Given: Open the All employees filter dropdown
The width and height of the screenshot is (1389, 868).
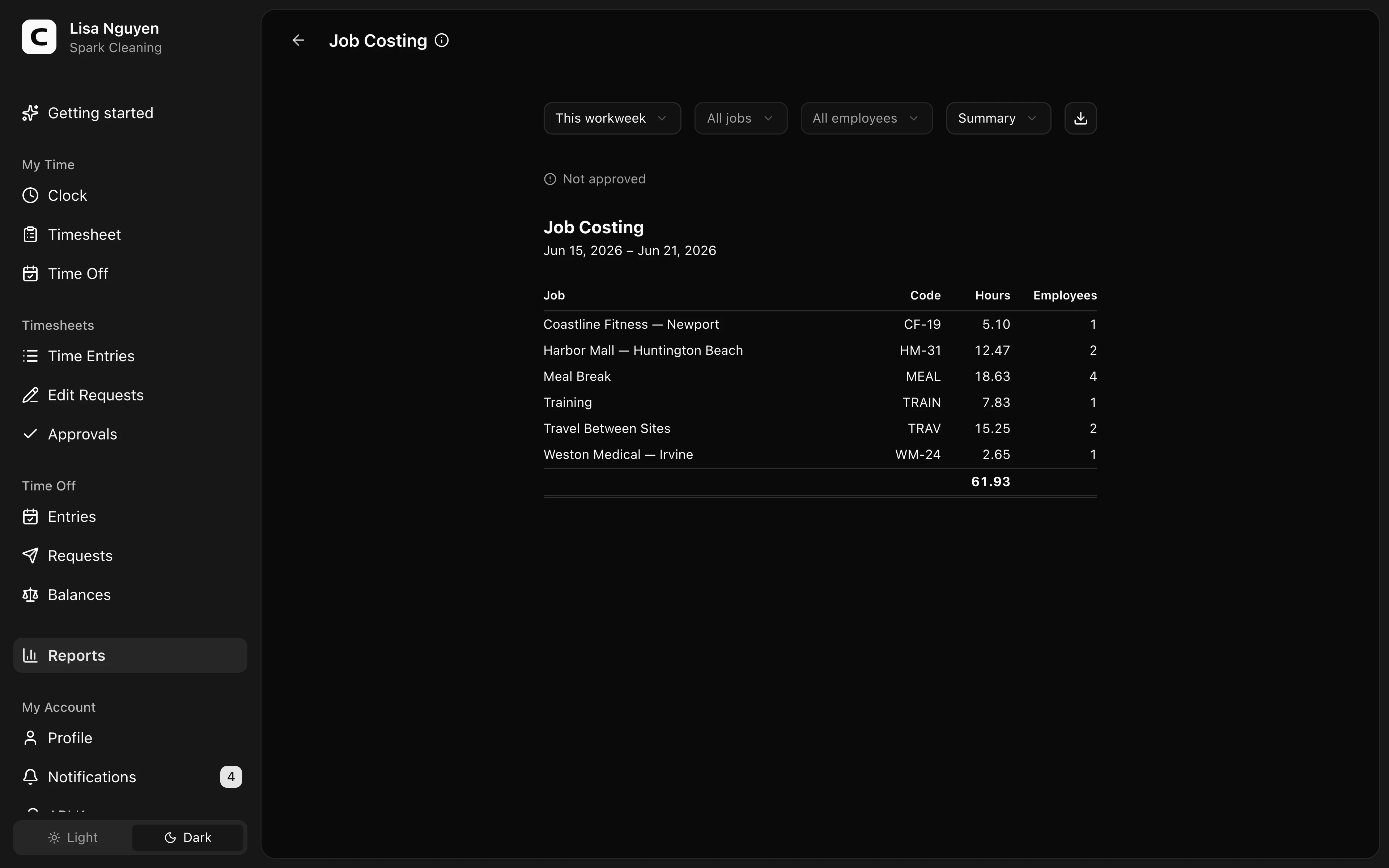Looking at the screenshot, I should click(866, 118).
